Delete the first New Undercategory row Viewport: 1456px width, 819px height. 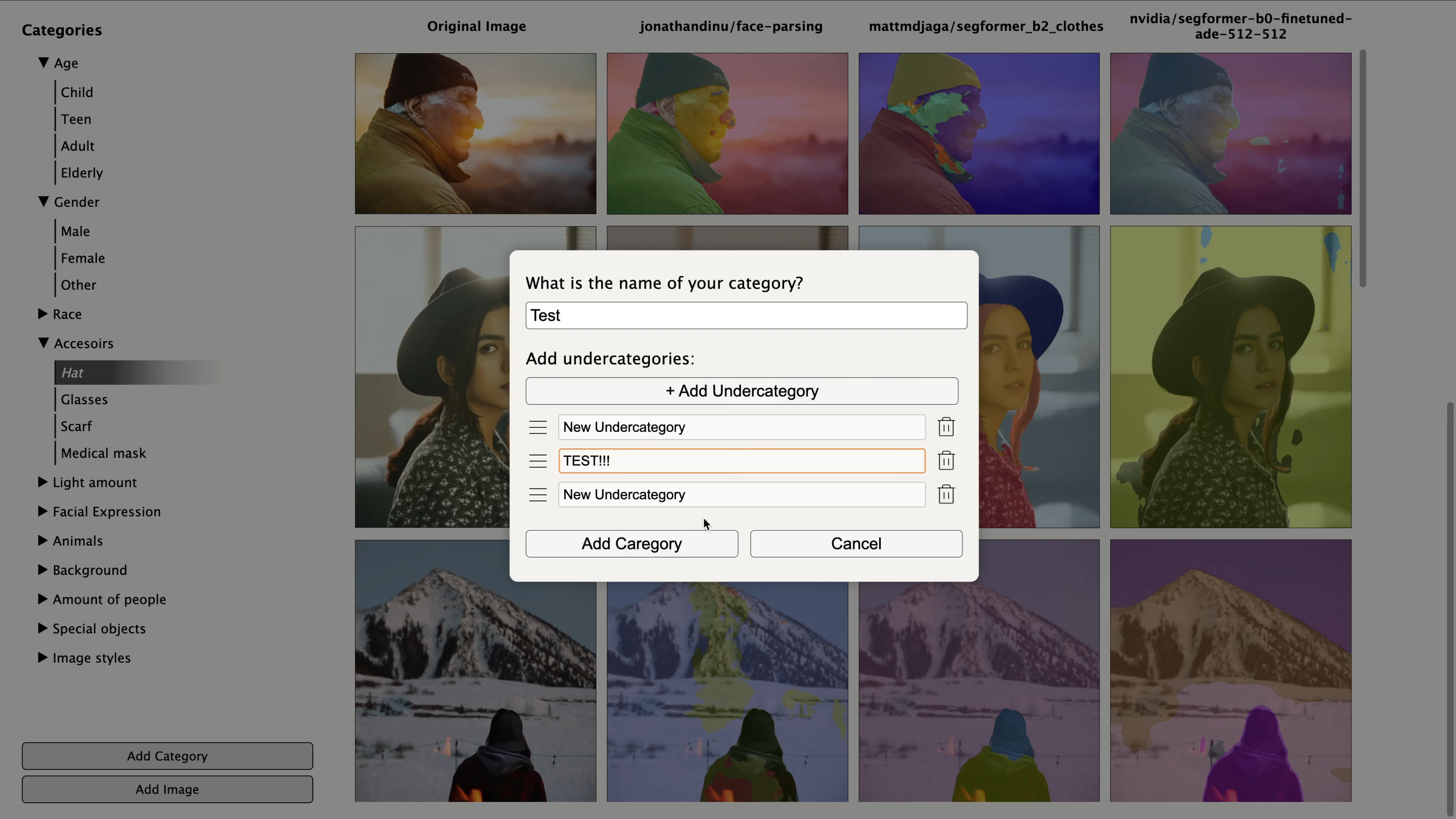click(946, 427)
